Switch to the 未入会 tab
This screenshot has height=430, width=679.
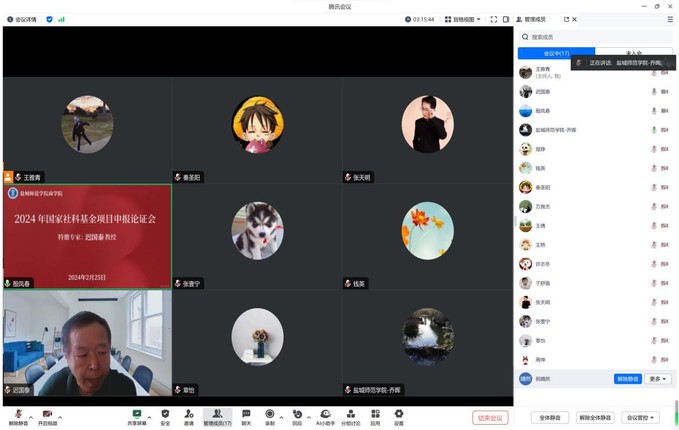[634, 53]
